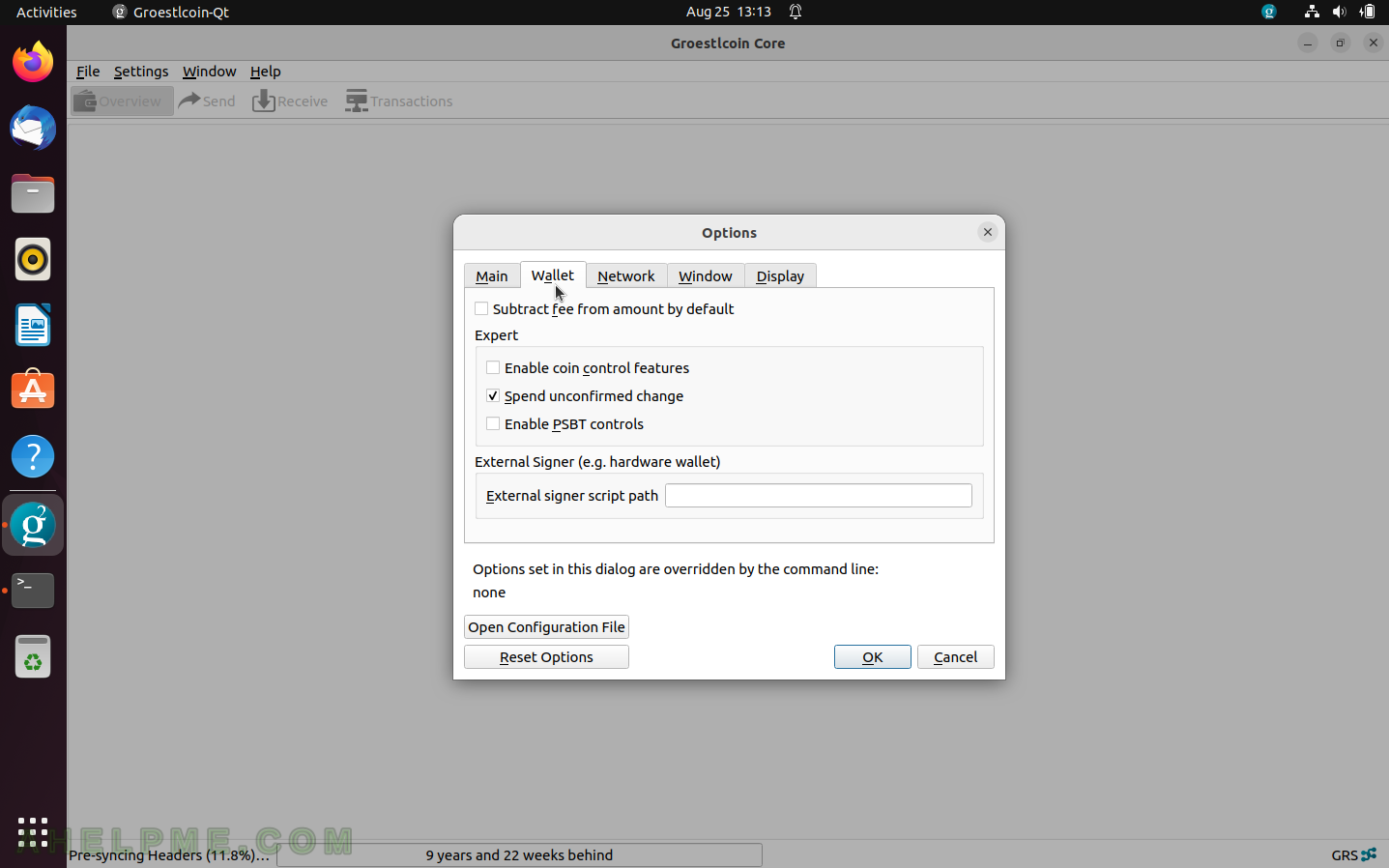Click the Cancel button
The image size is (1389, 868).
tap(955, 657)
